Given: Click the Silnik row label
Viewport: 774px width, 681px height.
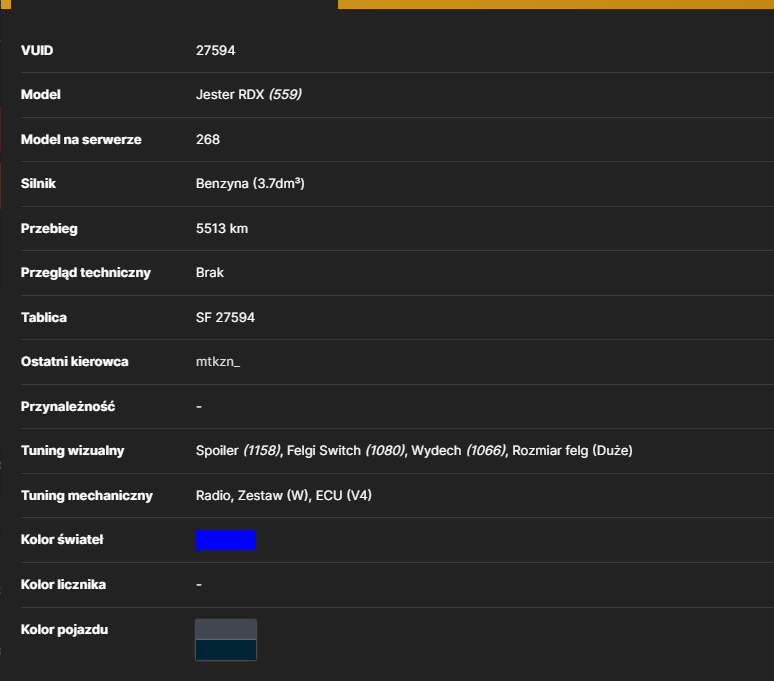Looking at the screenshot, I should coord(38,184).
